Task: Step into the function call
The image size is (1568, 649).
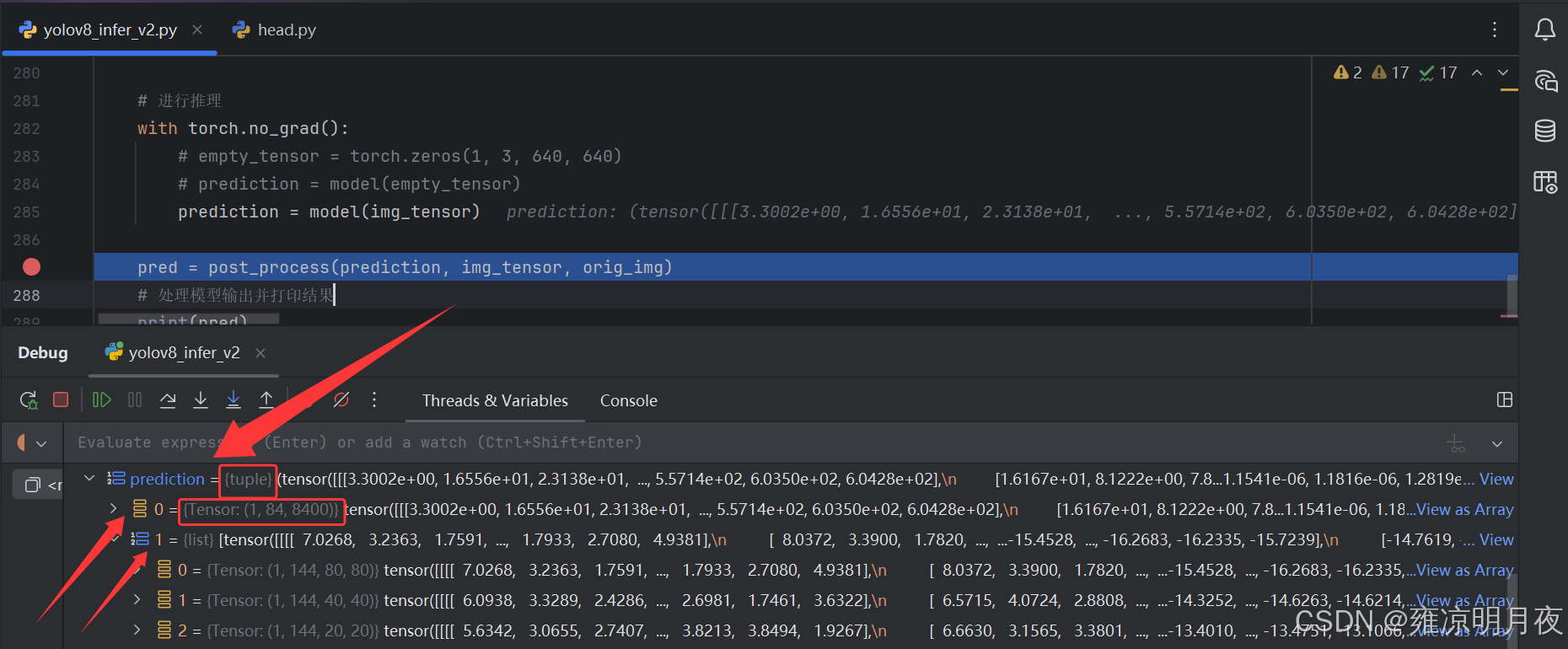Action: (x=201, y=400)
